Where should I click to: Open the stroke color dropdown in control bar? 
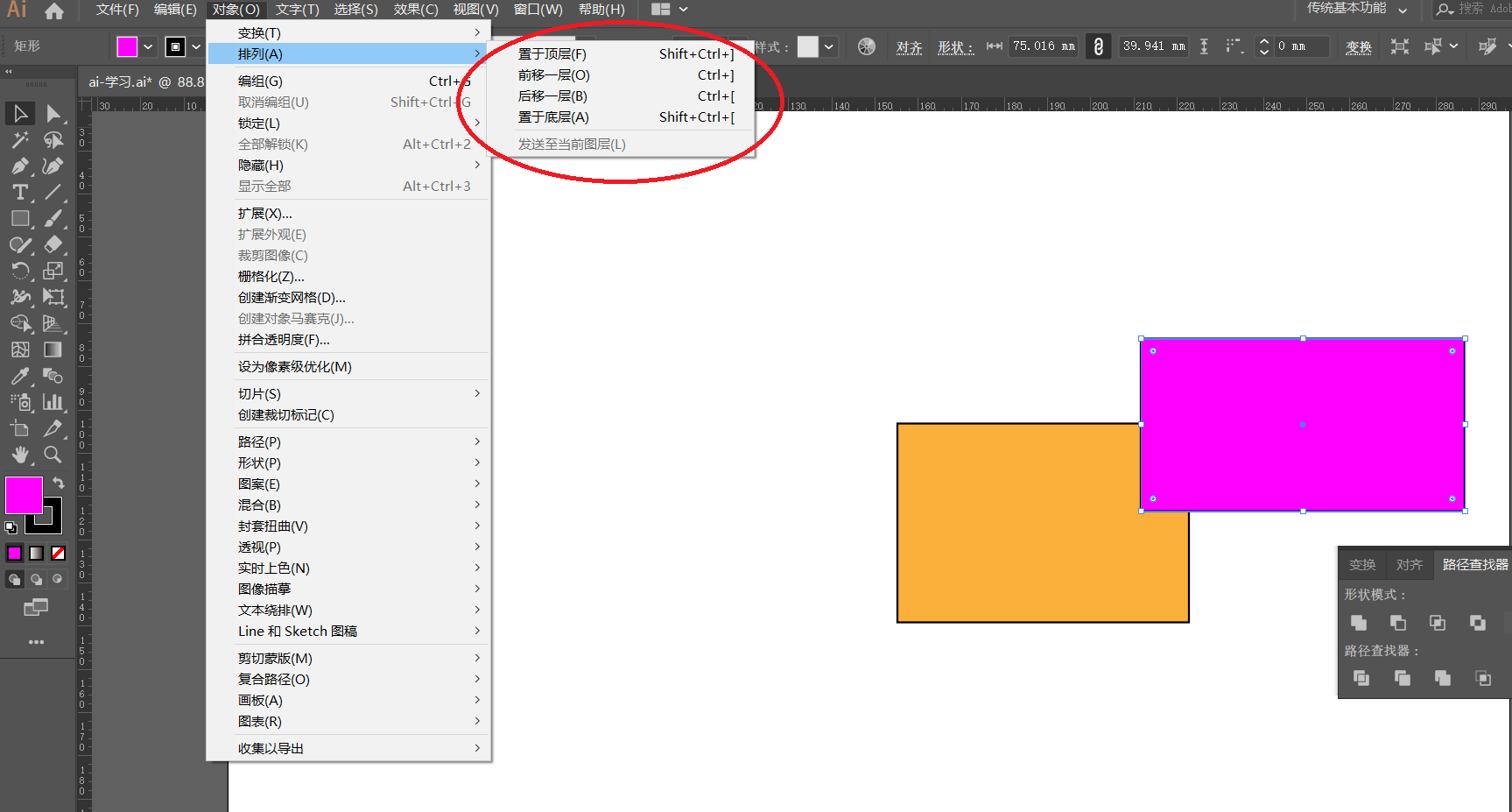coord(196,46)
